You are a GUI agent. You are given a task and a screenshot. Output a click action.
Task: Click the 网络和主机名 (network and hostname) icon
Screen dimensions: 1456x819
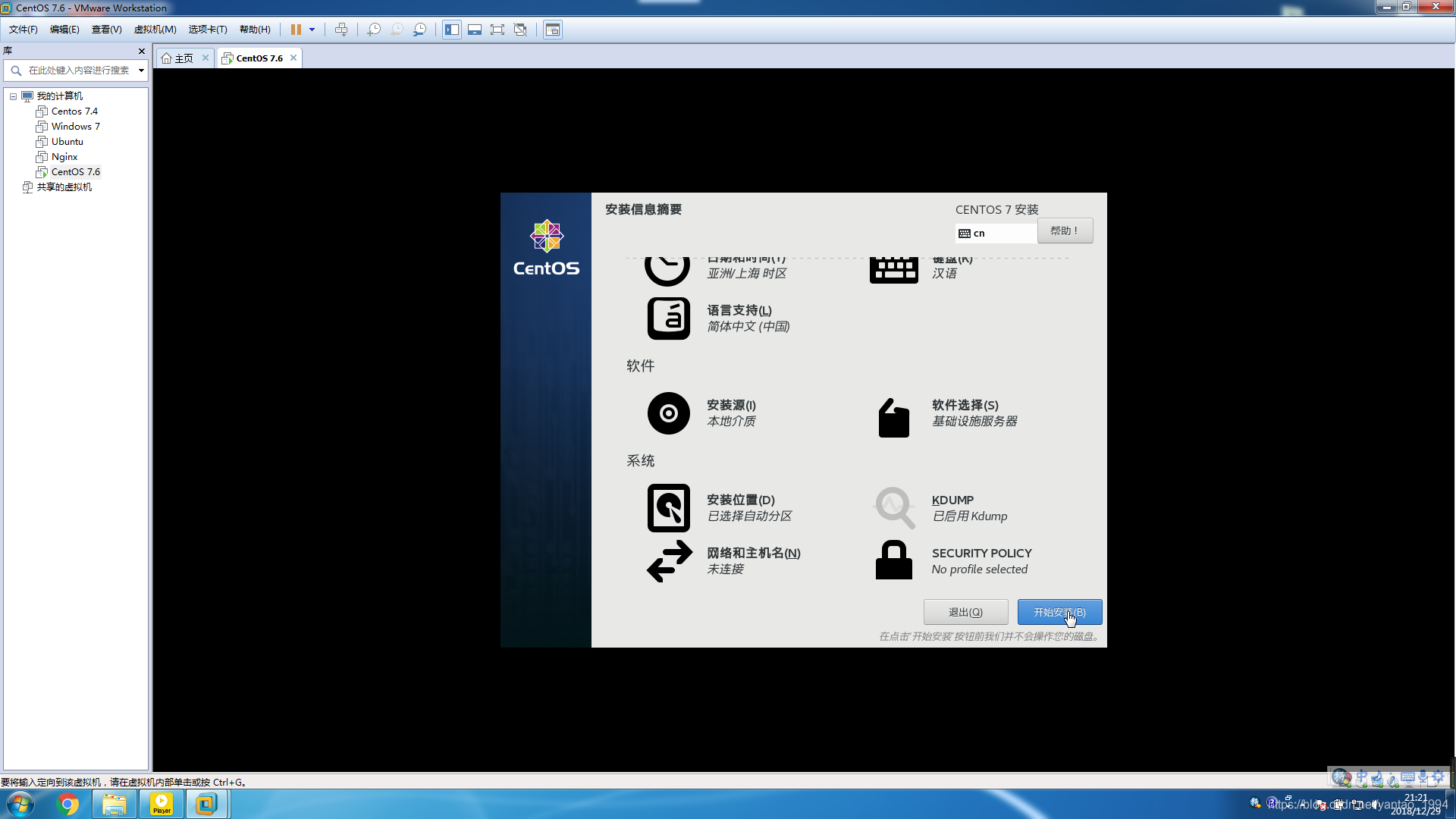(668, 560)
